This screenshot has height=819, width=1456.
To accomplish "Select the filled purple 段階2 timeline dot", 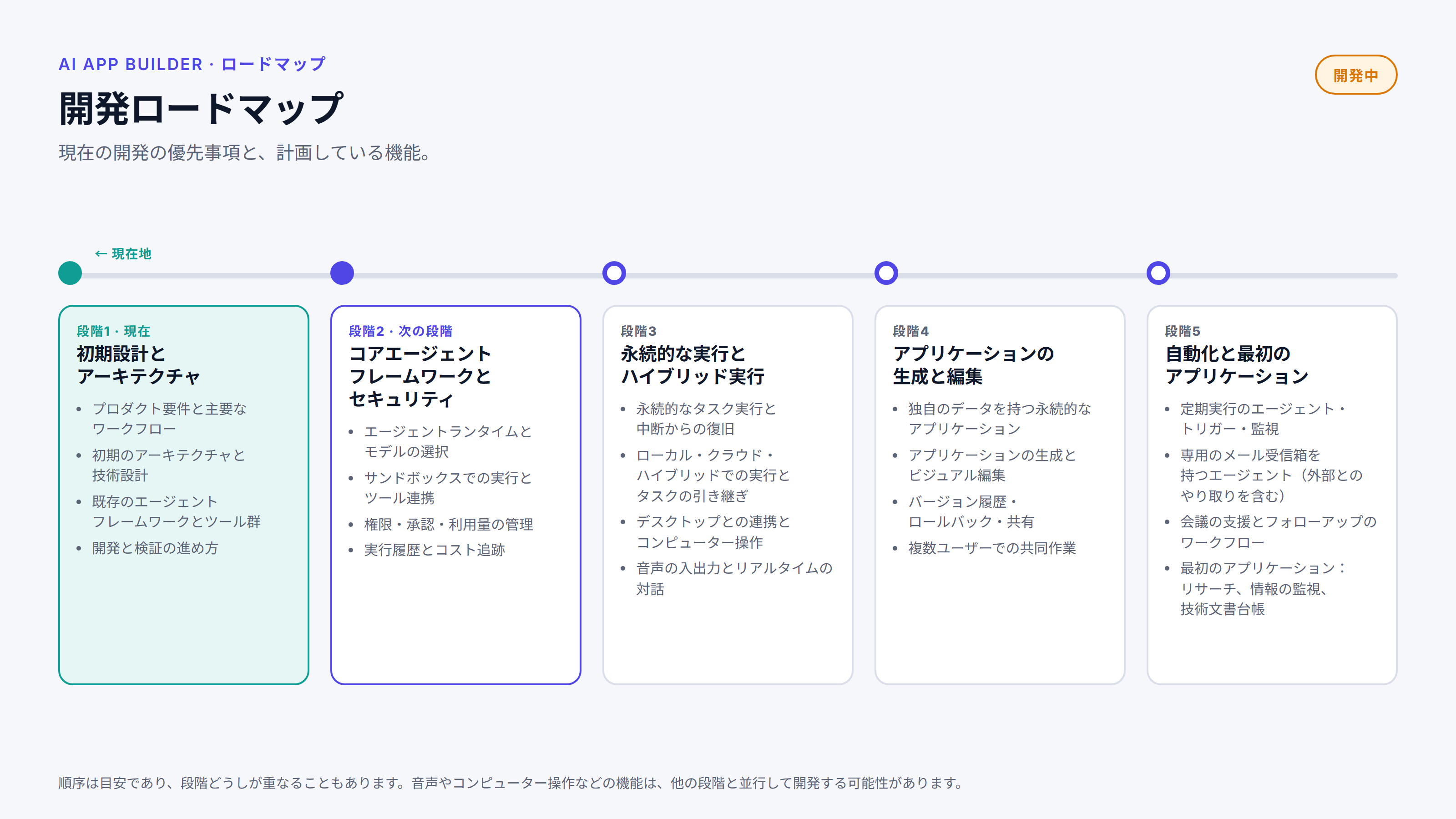I will tap(342, 273).
